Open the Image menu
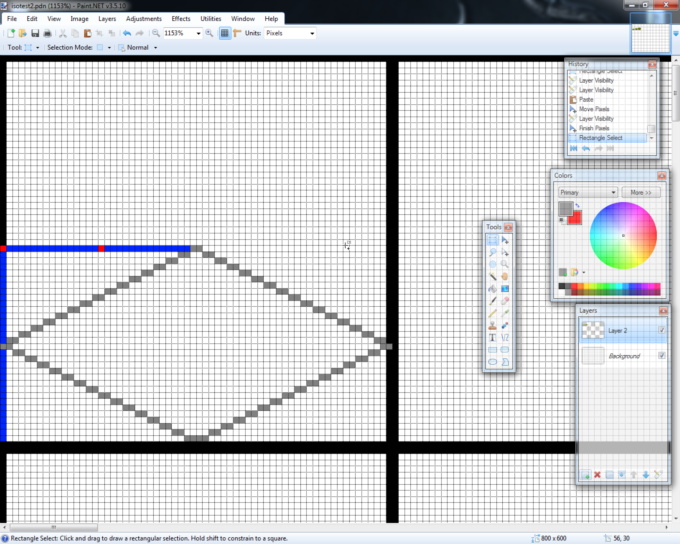This screenshot has height=544, width=680. coord(79,19)
